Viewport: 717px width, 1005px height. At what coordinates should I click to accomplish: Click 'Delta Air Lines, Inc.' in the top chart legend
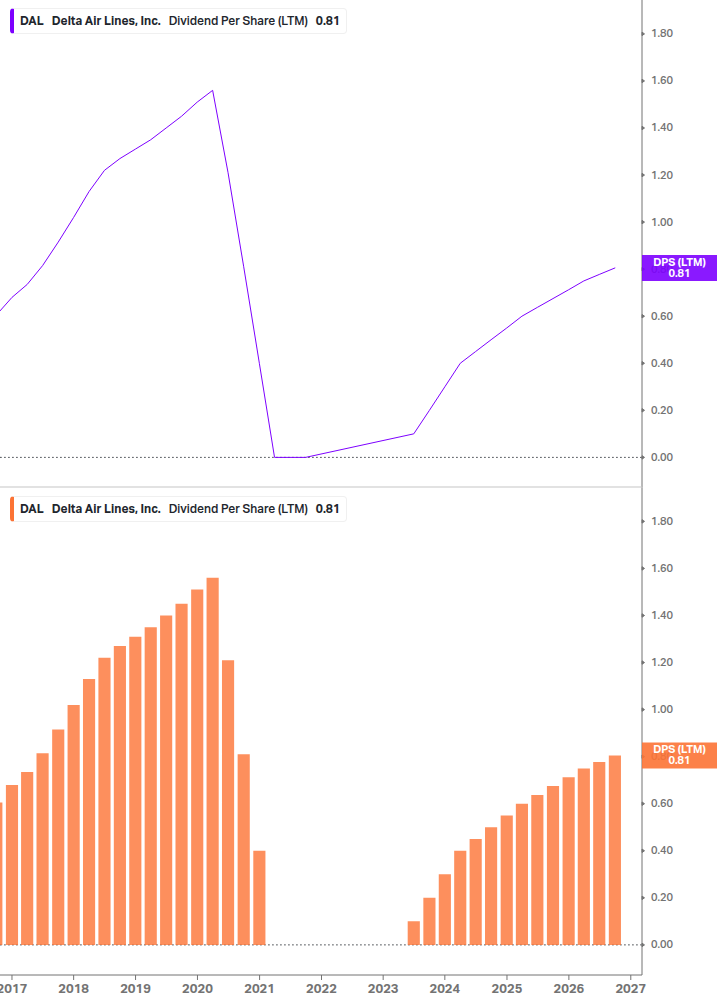pos(106,21)
